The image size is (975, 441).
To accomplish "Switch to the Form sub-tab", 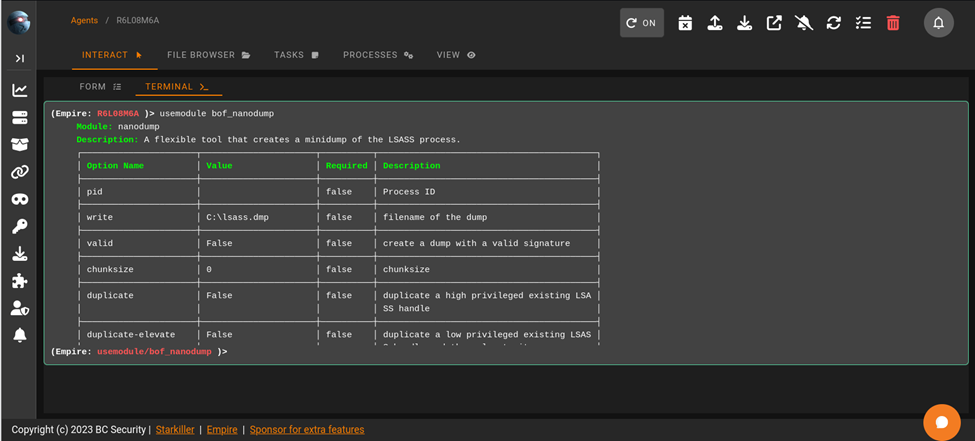I will coord(100,87).
